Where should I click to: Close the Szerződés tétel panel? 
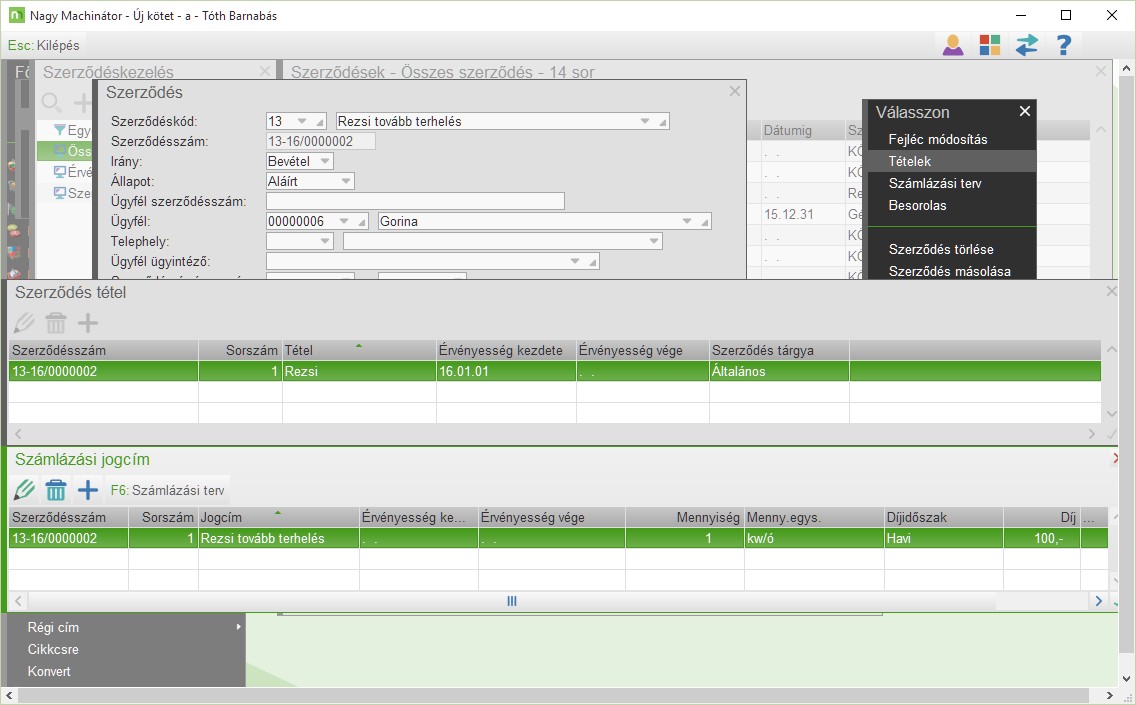1112,291
